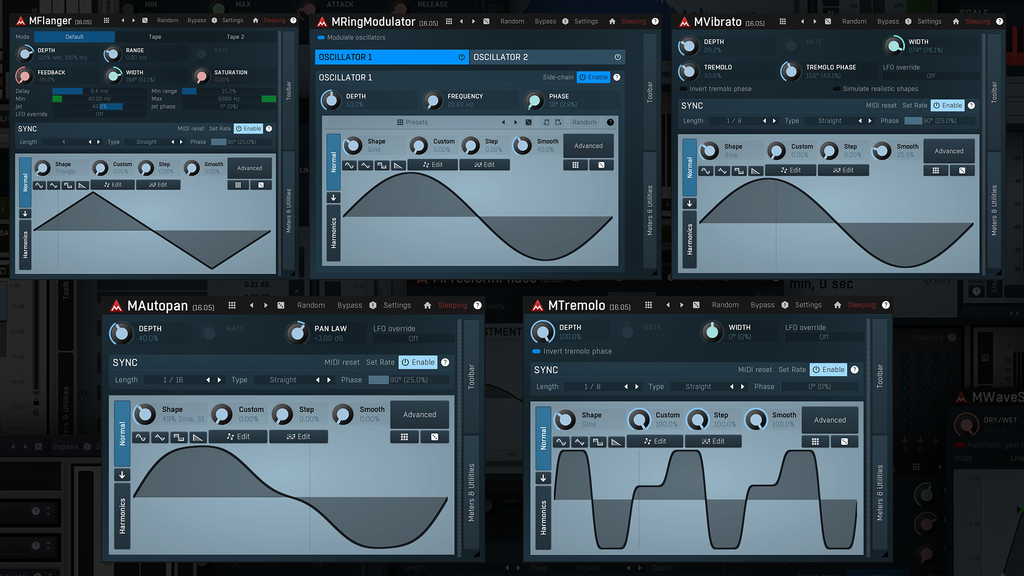The width and height of the screenshot is (1024, 576).
Task: Click the randomize dice icon beside MAutopan Advanced
Action: point(434,437)
